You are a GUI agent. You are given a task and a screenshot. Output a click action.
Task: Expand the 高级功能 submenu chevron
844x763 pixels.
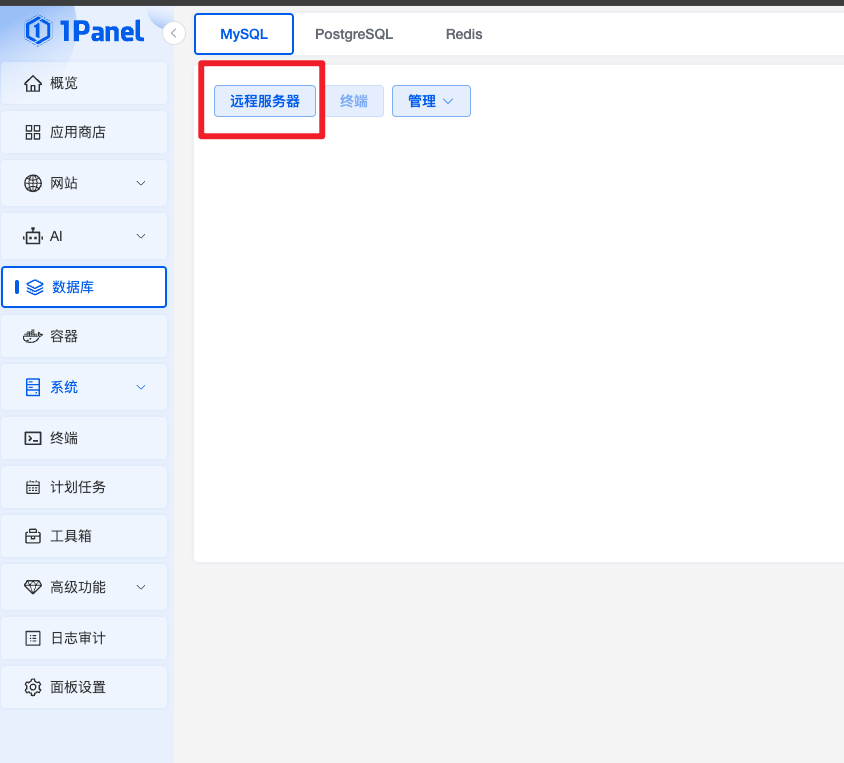point(141,587)
